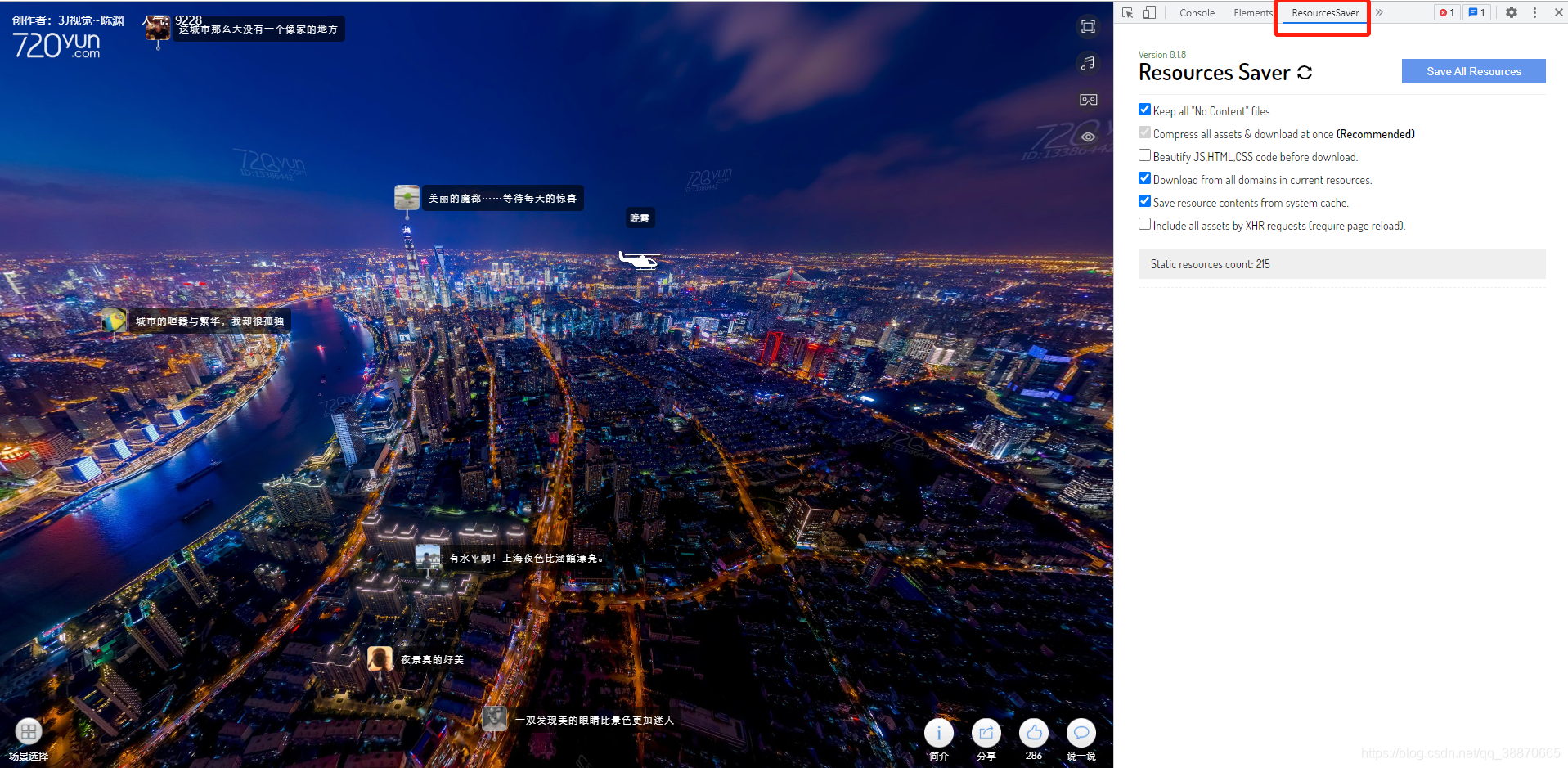Screen dimensions: 1568x768
Task: Select the ResourcesSaver tab
Action: pos(1325,13)
